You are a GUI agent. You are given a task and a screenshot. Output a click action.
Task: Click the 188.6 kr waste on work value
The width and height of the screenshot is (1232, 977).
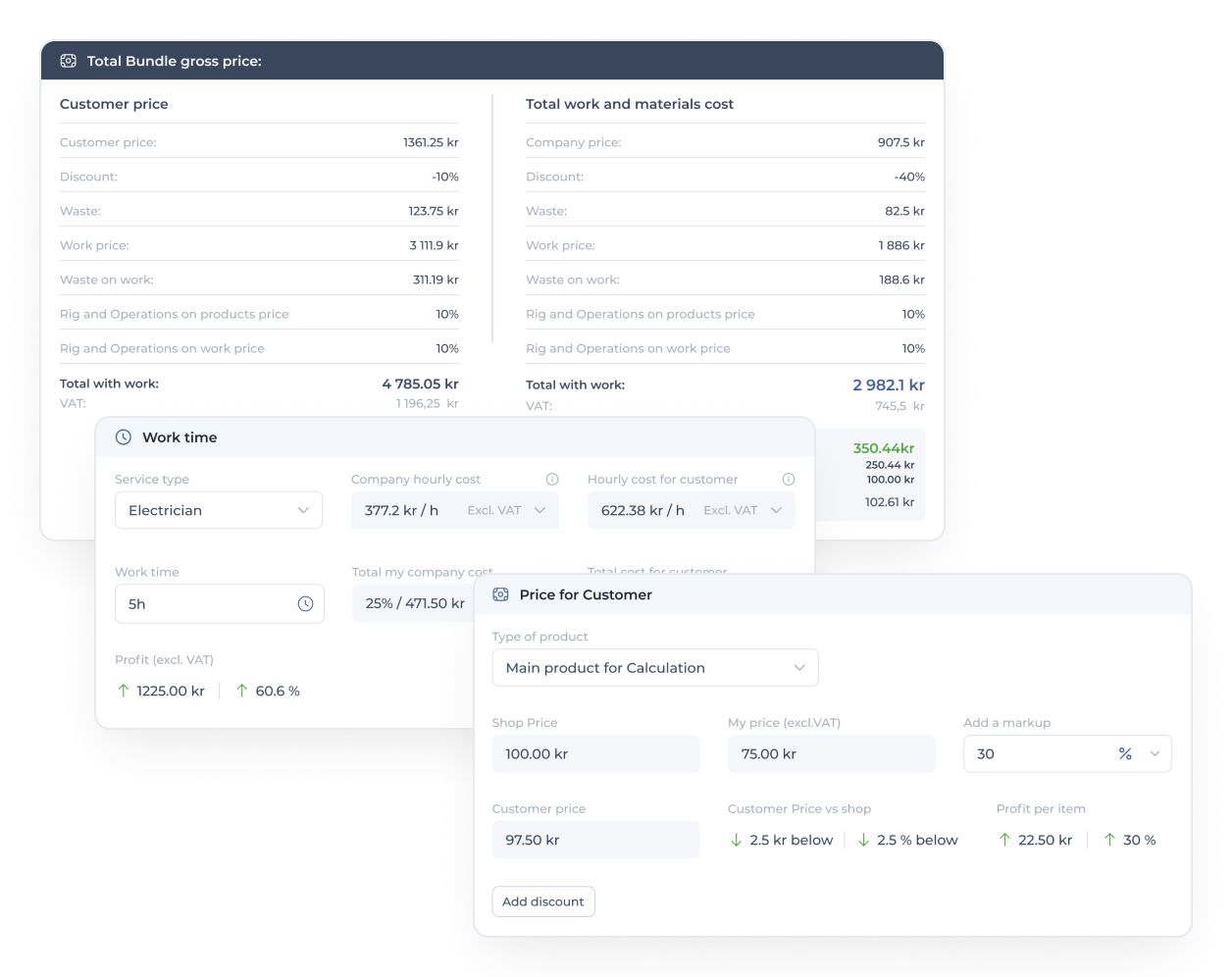tap(901, 280)
